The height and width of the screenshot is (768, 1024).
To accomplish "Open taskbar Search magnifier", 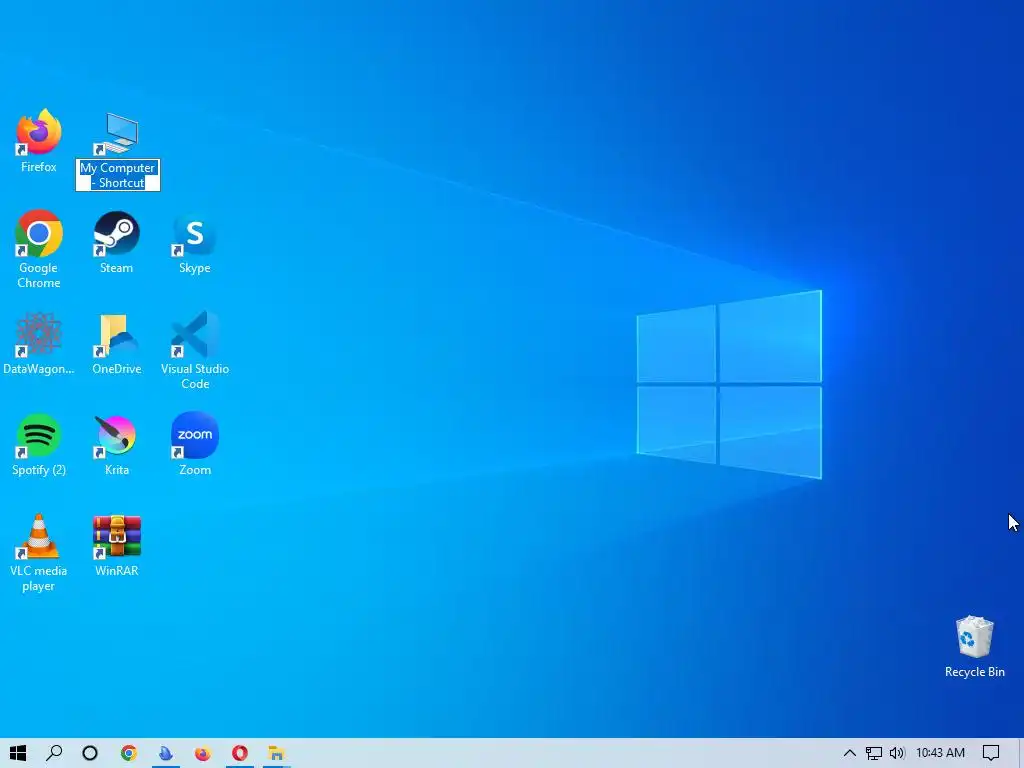I will tap(54, 753).
